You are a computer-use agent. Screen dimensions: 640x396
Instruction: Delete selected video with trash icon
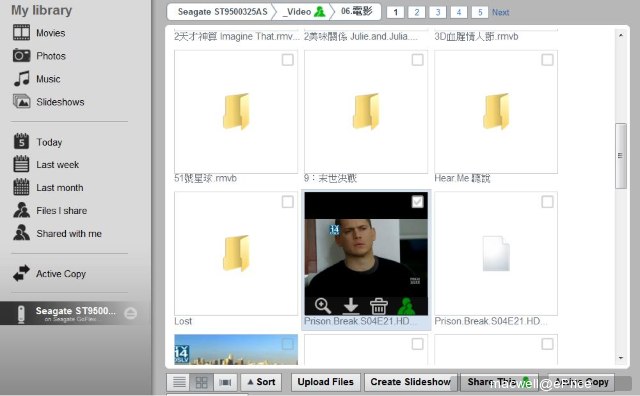[378, 306]
